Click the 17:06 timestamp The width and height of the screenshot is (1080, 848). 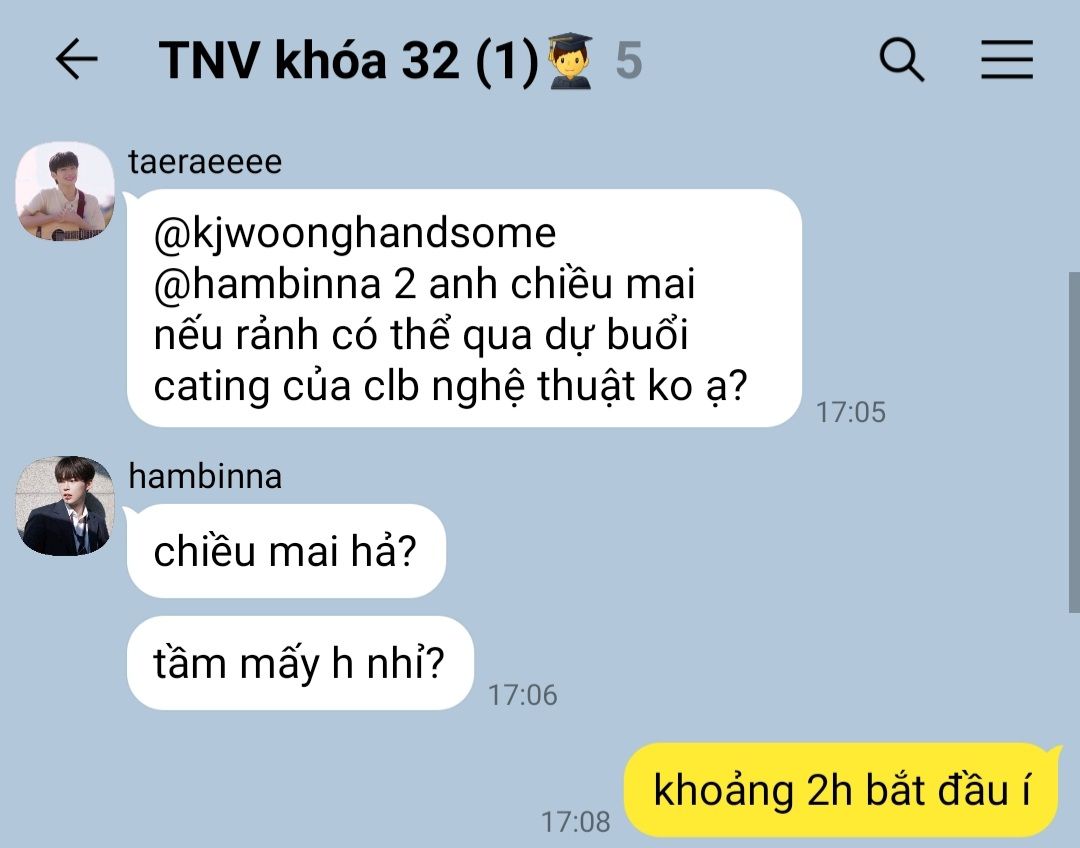523,695
